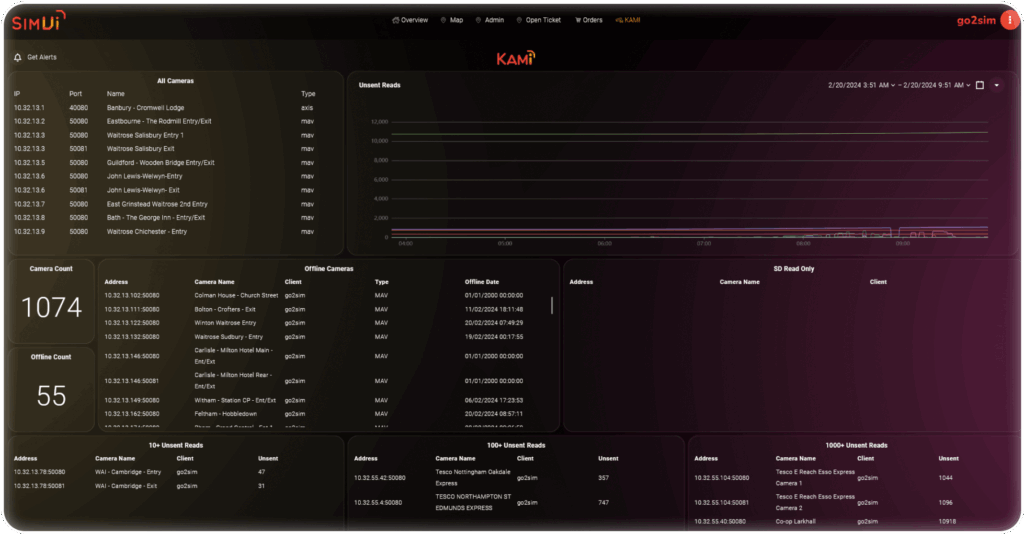Click the Get Alerts bell icon
This screenshot has width=1024, height=534.
point(18,57)
